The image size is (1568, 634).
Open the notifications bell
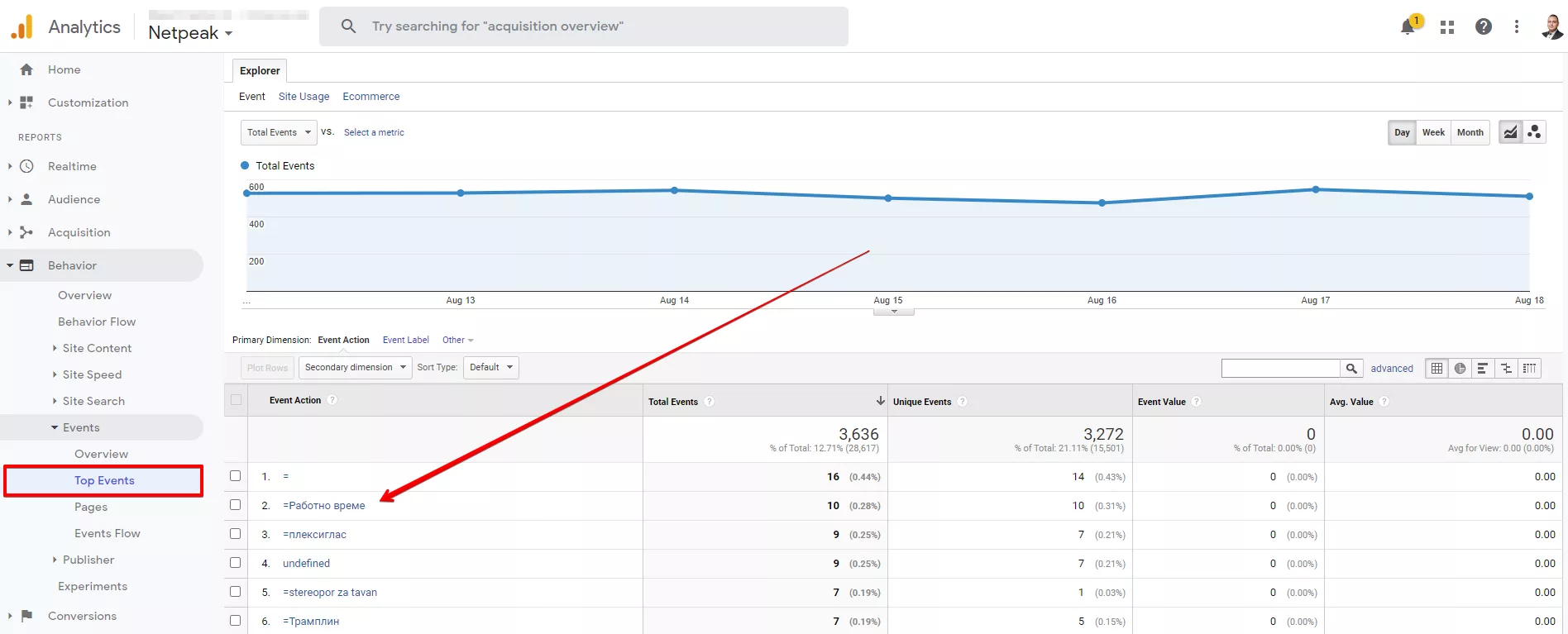[1408, 27]
